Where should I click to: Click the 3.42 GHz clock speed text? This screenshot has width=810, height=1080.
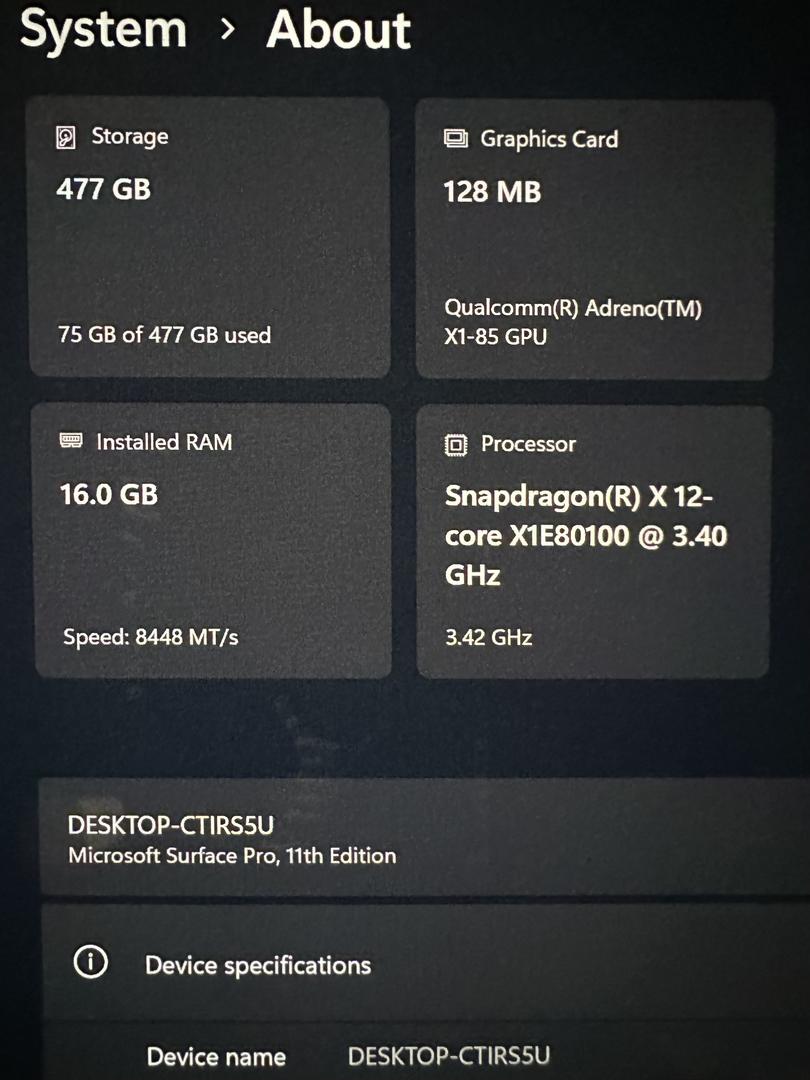[488, 637]
